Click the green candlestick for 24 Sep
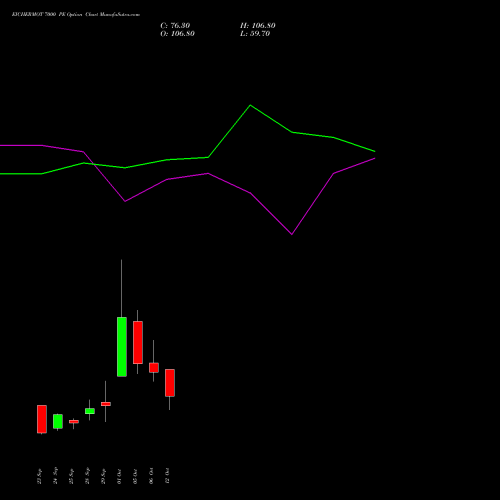The image size is (500, 500). click(x=58, y=421)
